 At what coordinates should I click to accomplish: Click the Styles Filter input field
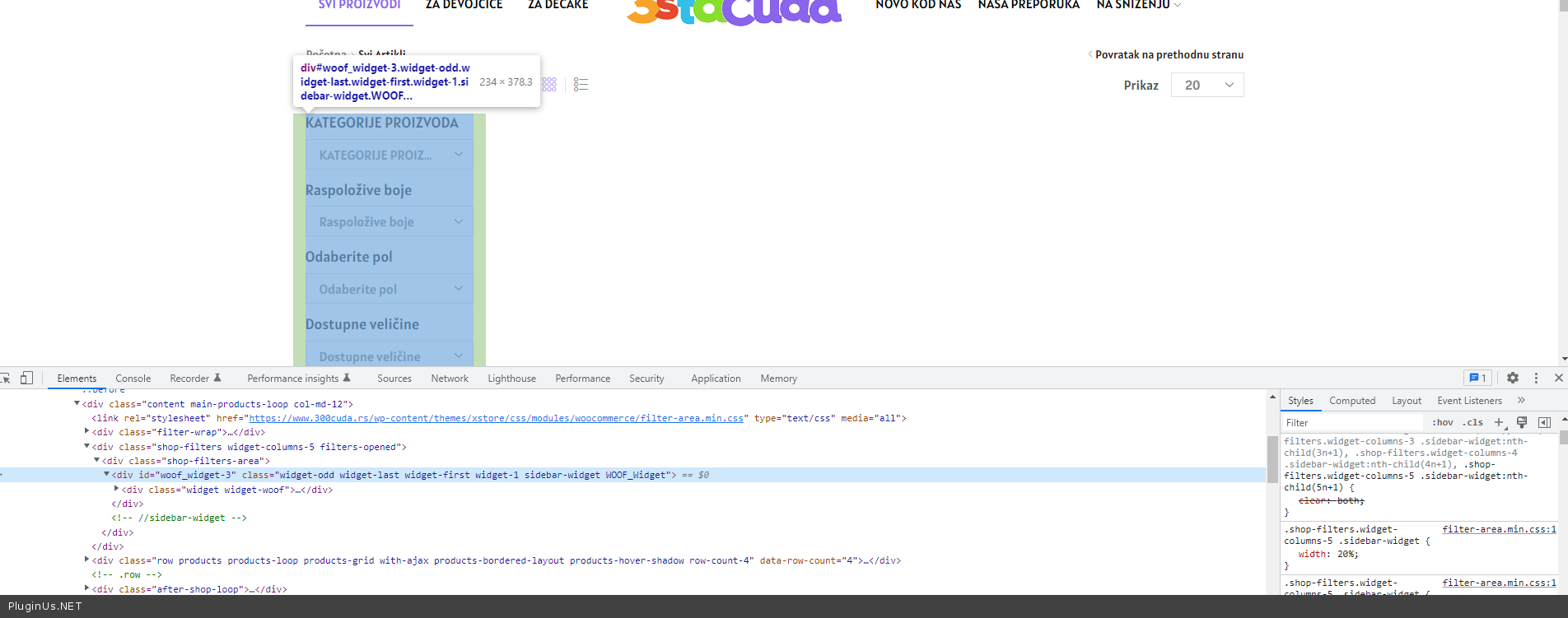tap(1351, 422)
